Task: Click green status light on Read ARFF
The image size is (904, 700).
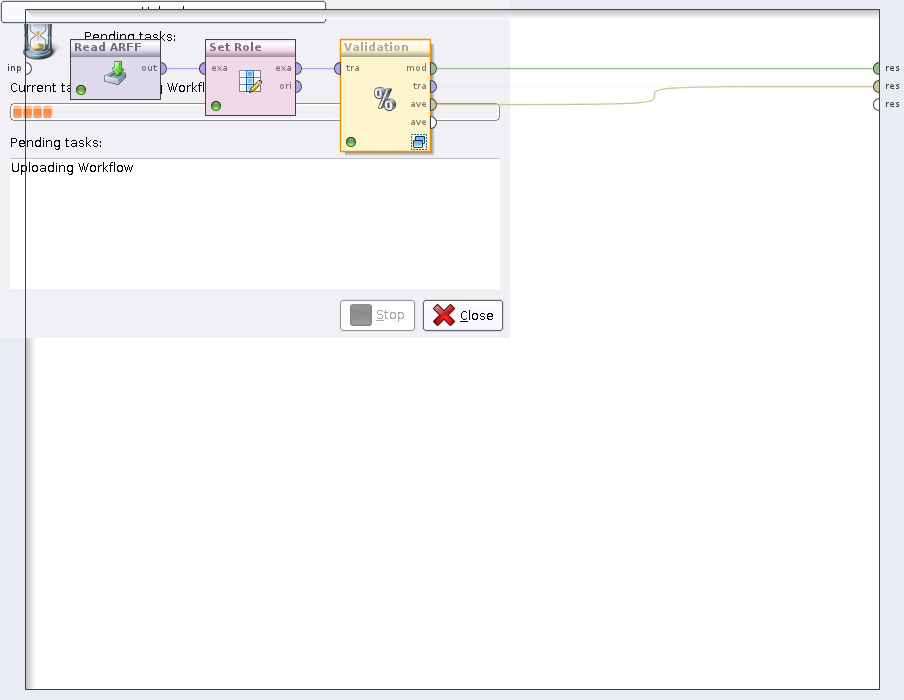Action: 81,90
